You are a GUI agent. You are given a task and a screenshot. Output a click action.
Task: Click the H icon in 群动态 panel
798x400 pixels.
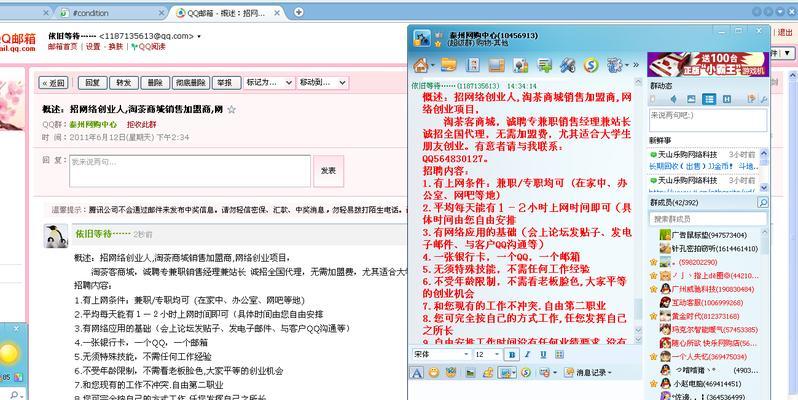coord(727,99)
